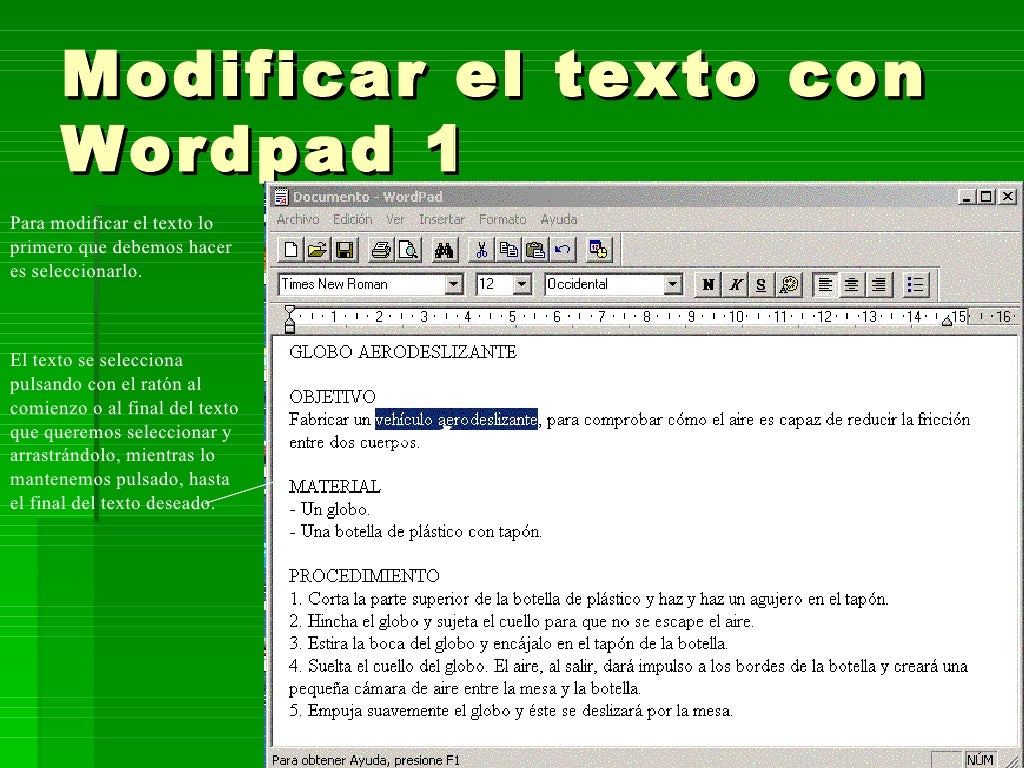This screenshot has height=768, width=1024.
Task: Copy the selection with the Copy icon
Action: click(509, 249)
